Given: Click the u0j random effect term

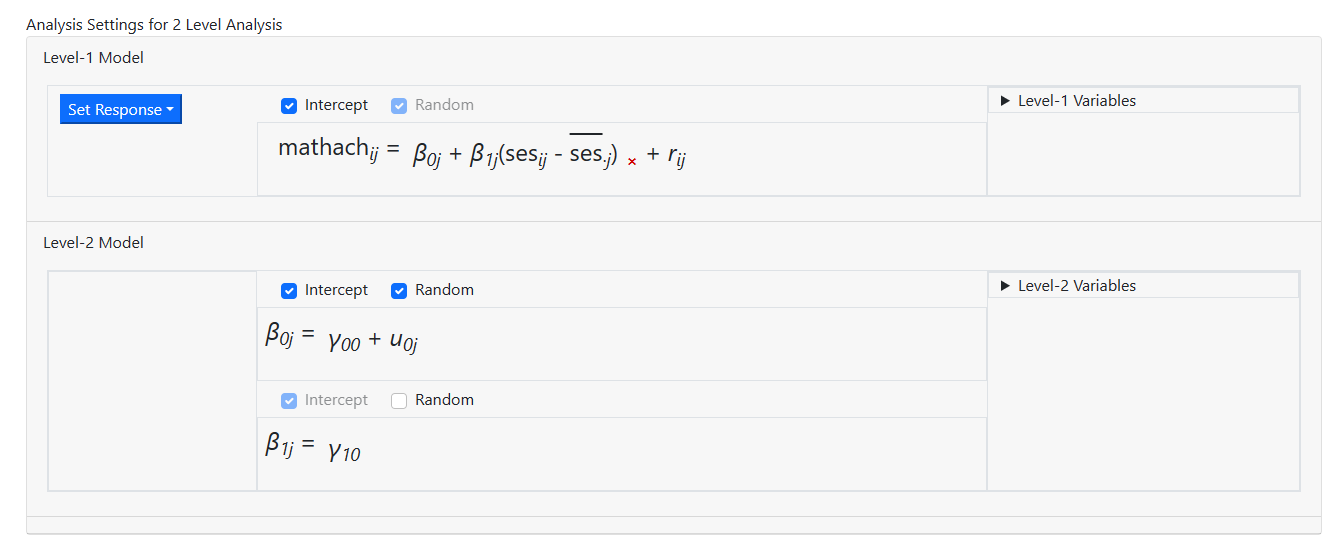Looking at the screenshot, I should pyautogui.click(x=403, y=341).
